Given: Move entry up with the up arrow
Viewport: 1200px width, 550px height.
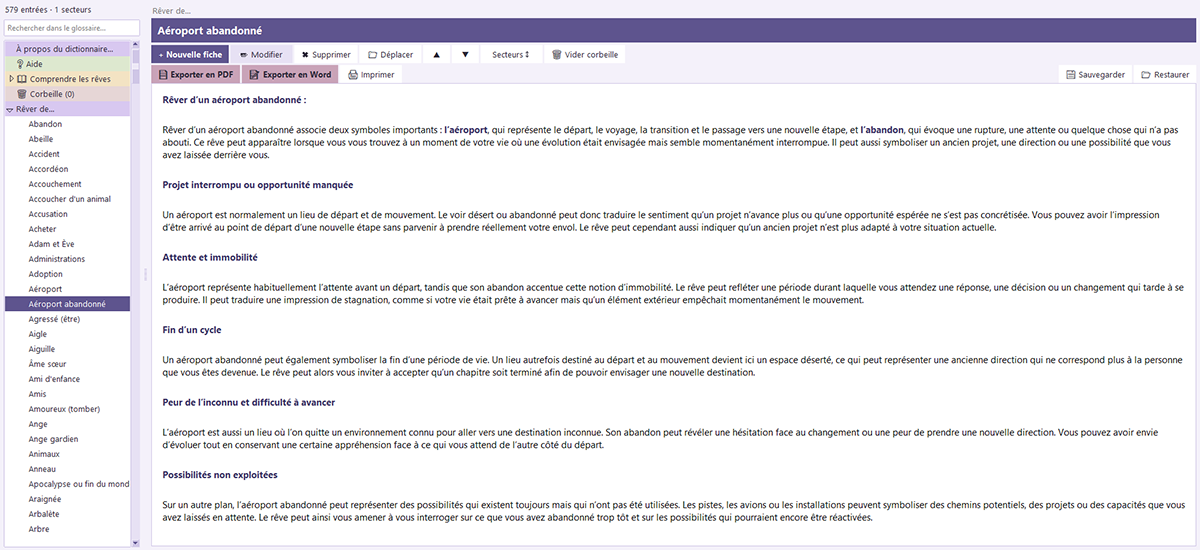Looking at the screenshot, I should [437, 54].
